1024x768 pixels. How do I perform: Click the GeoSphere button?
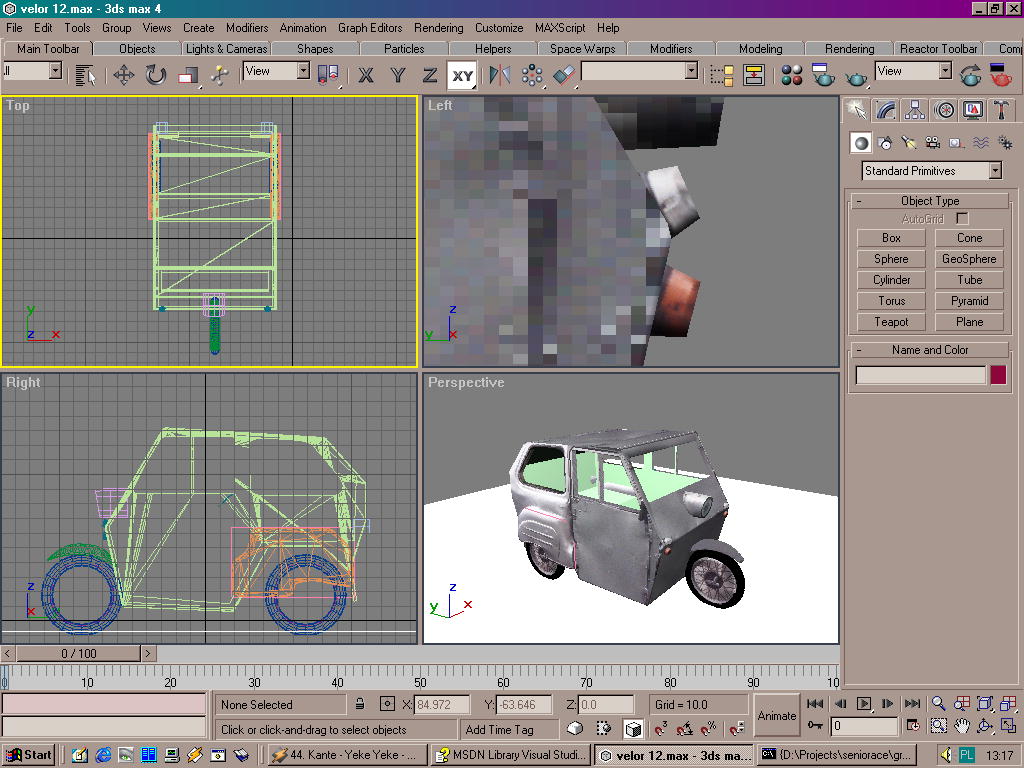(969, 259)
